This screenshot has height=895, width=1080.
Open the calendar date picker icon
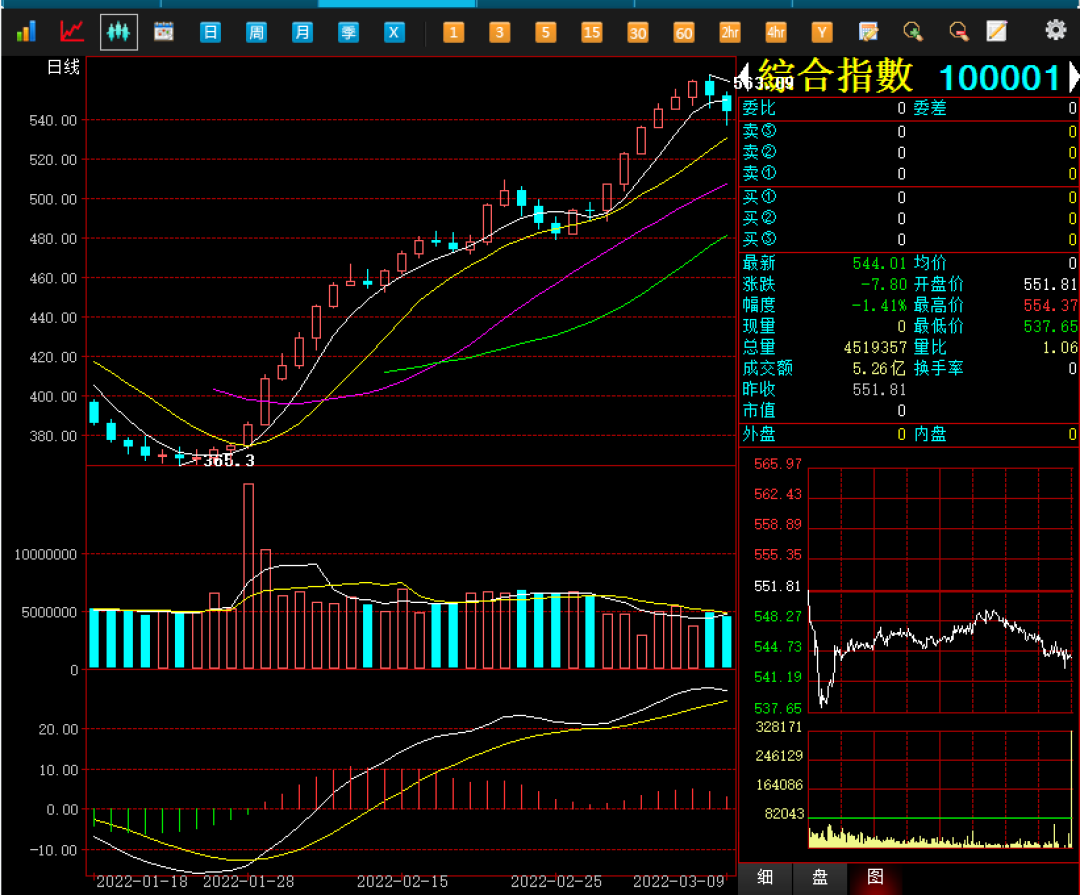pos(164,32)
